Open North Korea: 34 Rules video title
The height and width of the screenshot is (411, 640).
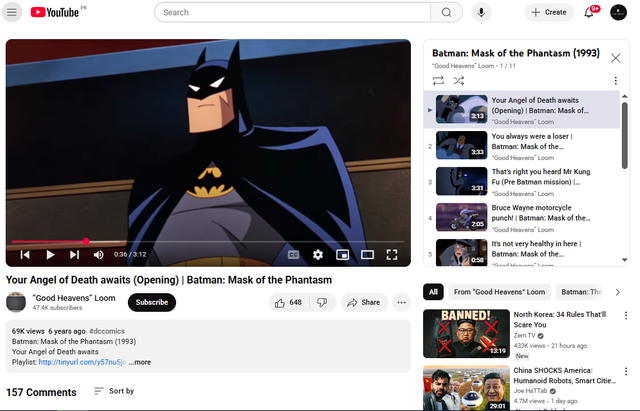(560, 320)
